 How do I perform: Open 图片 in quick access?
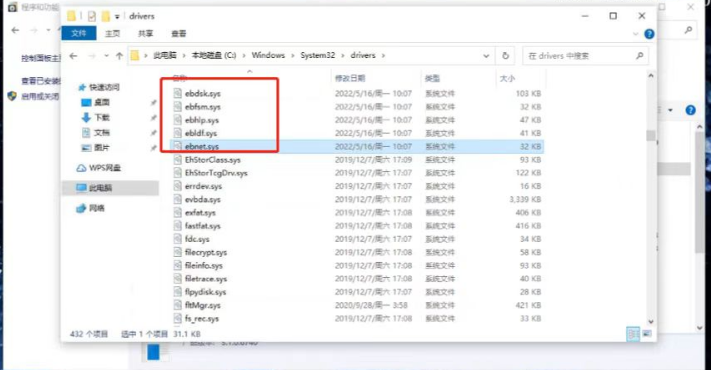[x=102, y=148]
